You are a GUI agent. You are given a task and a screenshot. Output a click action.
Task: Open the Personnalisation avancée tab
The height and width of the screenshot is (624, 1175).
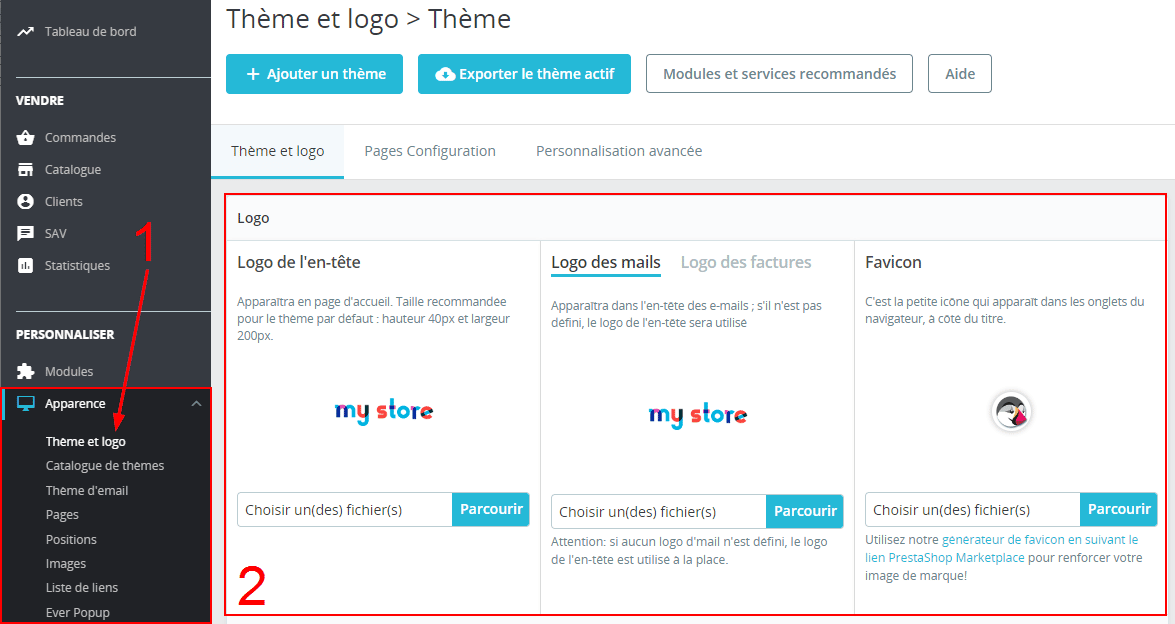coord(619,151)
